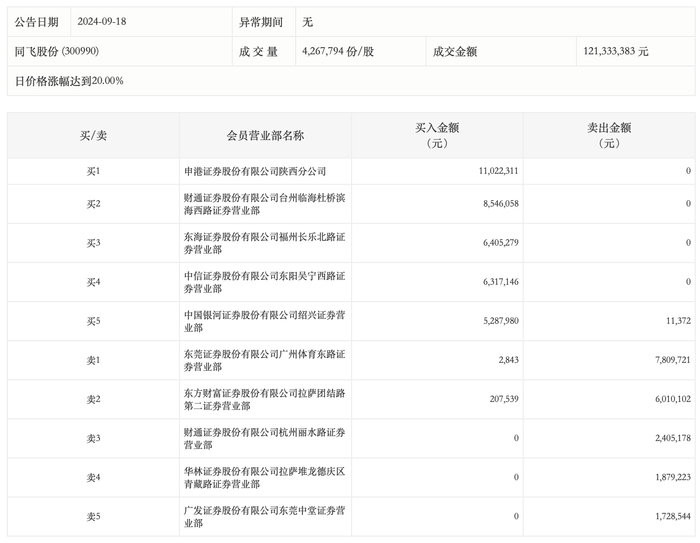Click 申港证券股份有限公司陕西分公司
Viewport: 700px width, 543px height.
click(255, 171)
